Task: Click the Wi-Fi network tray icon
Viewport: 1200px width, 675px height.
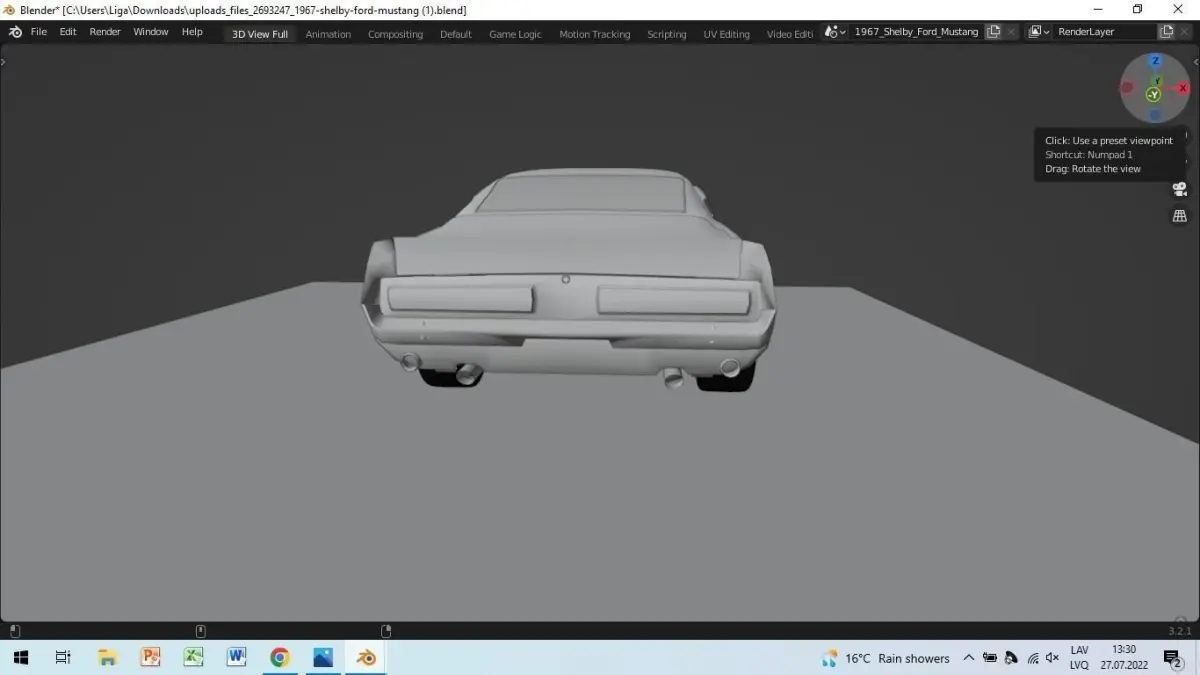Action: click(x=1032, y=658)
